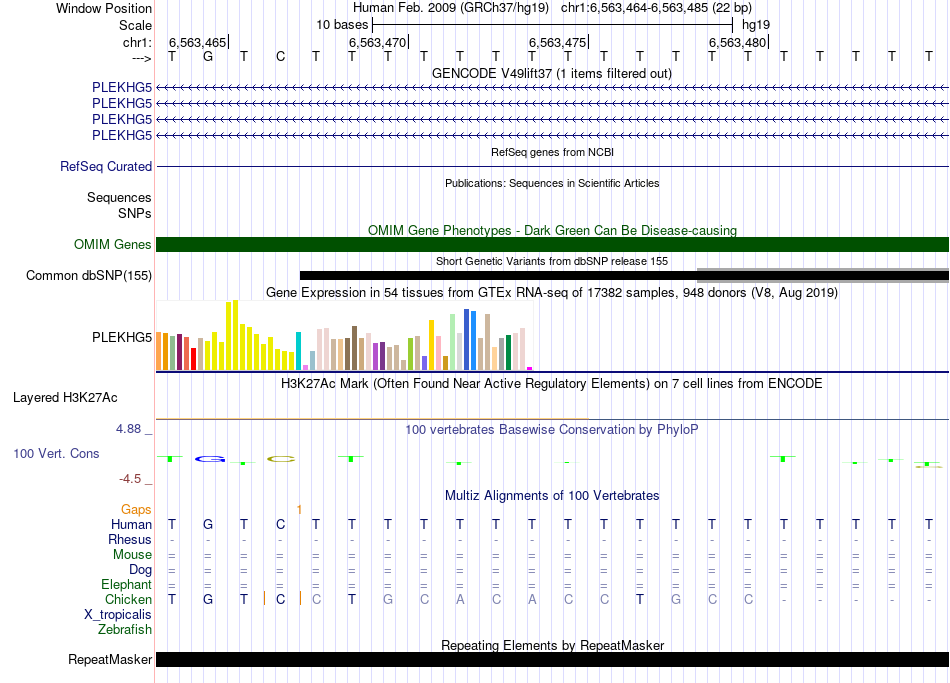950x683 pixels.
Task: Click the cyan bar in GTEx expression chart
Action: click(x=298, y=351)
